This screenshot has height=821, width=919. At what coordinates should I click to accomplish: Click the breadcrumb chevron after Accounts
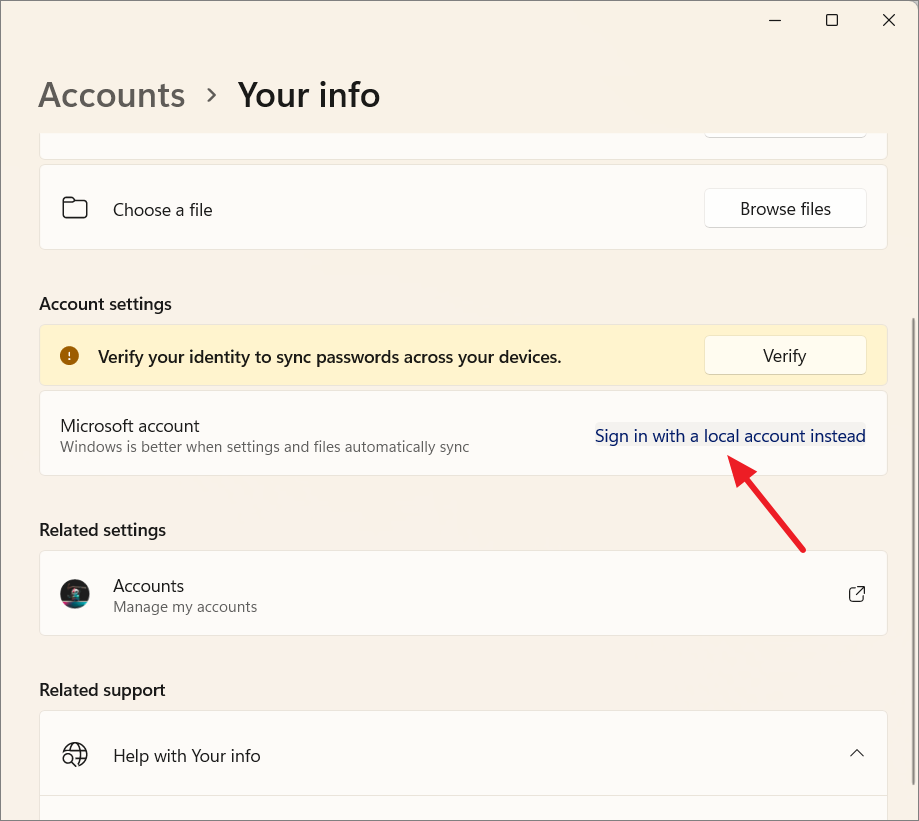(x=212, y=95)
